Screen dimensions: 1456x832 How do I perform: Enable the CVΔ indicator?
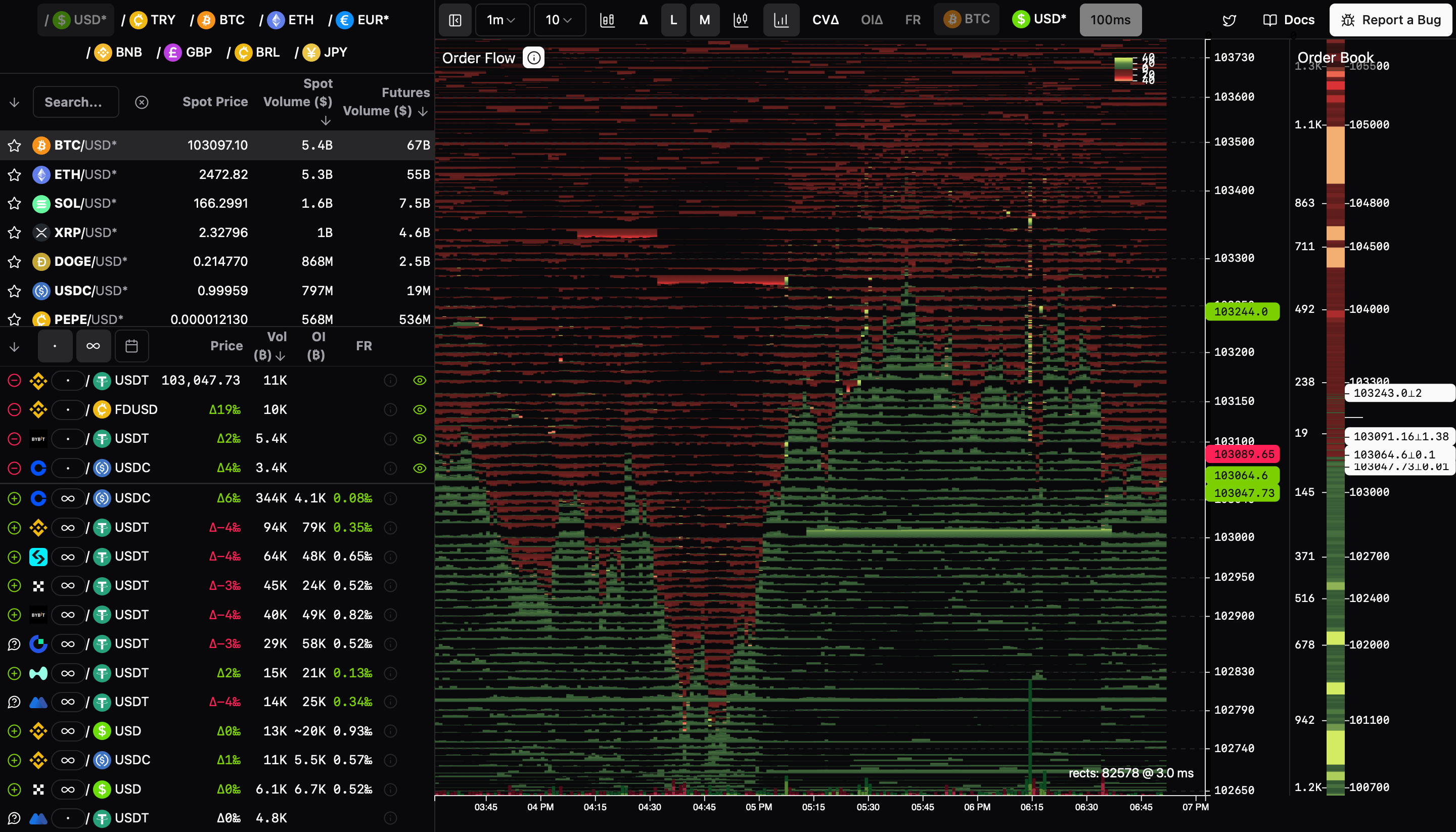[x=826, y=20]
